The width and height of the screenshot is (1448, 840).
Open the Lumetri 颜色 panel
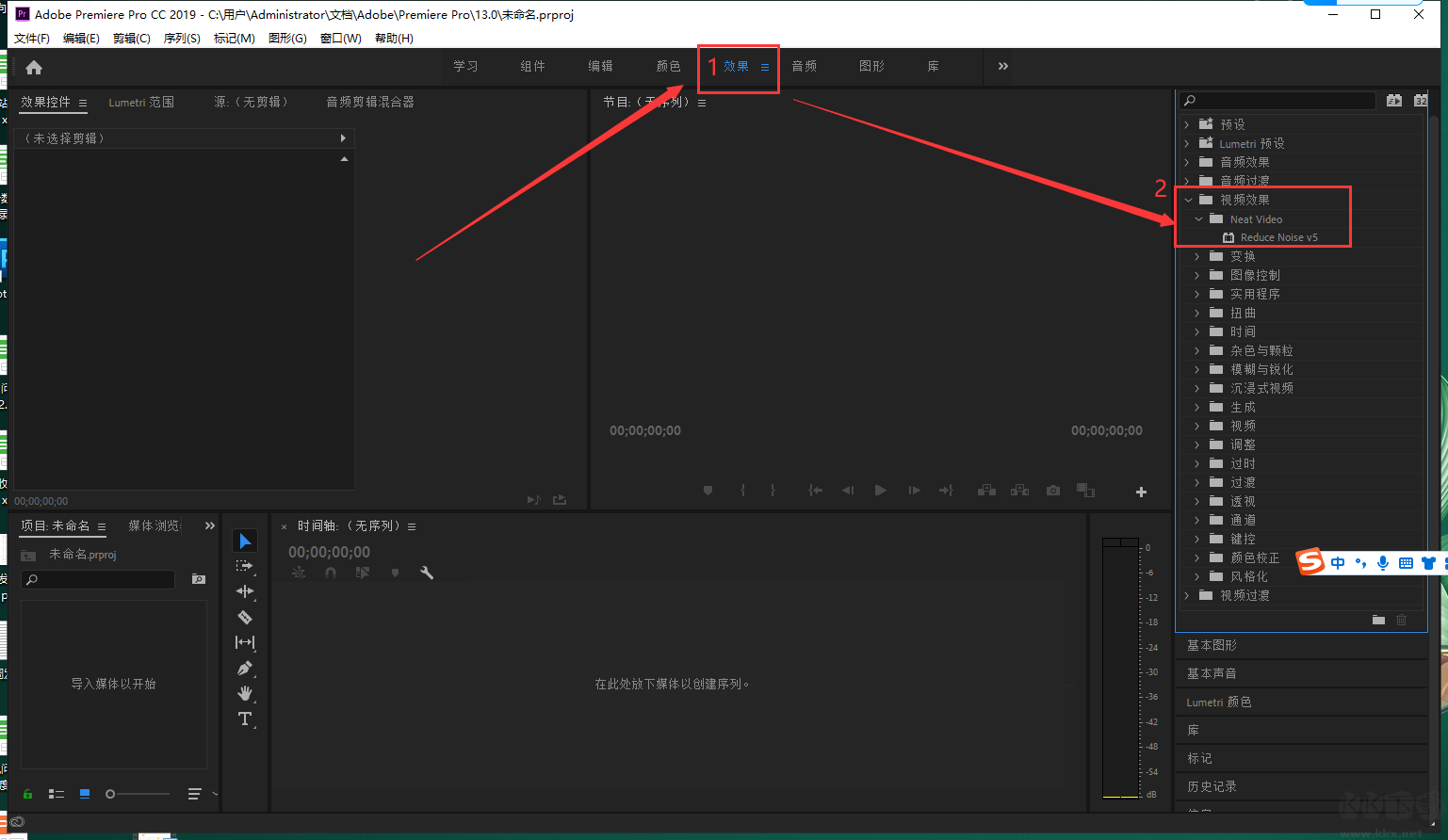click(1219, 703)
